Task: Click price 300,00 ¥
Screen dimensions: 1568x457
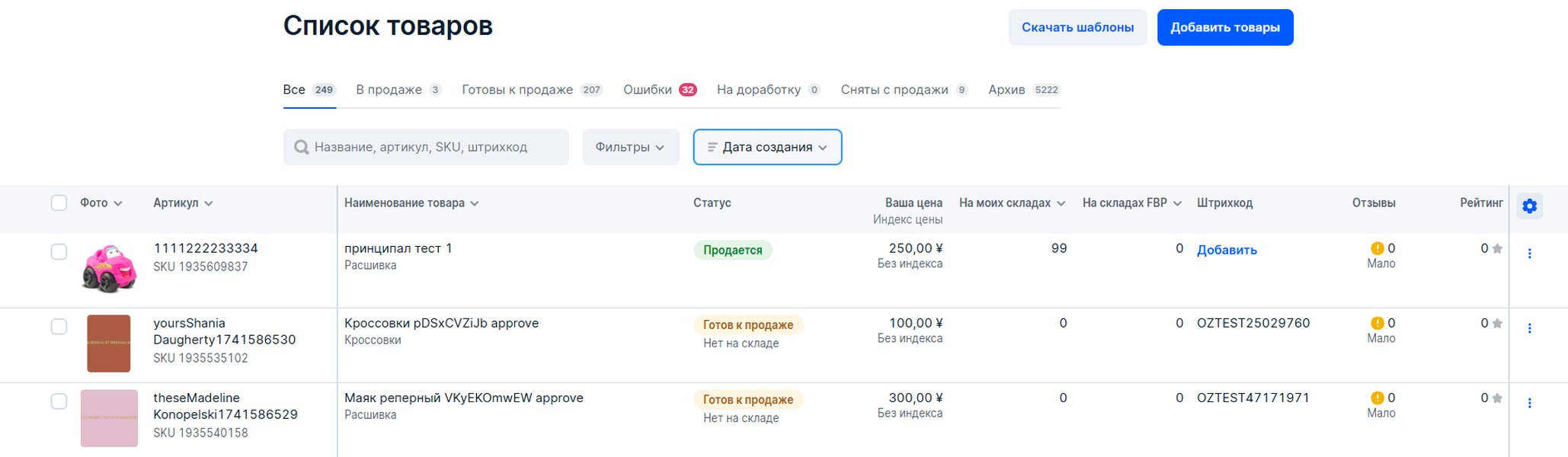Action: tap(916, 398)
